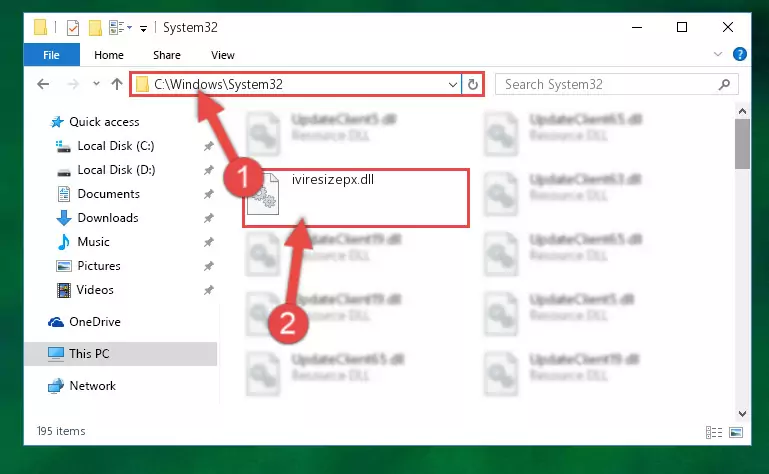This screenshot has width=769, height=474.
Task: Click the OneDrive cloud icon
Action: [56, 322]
